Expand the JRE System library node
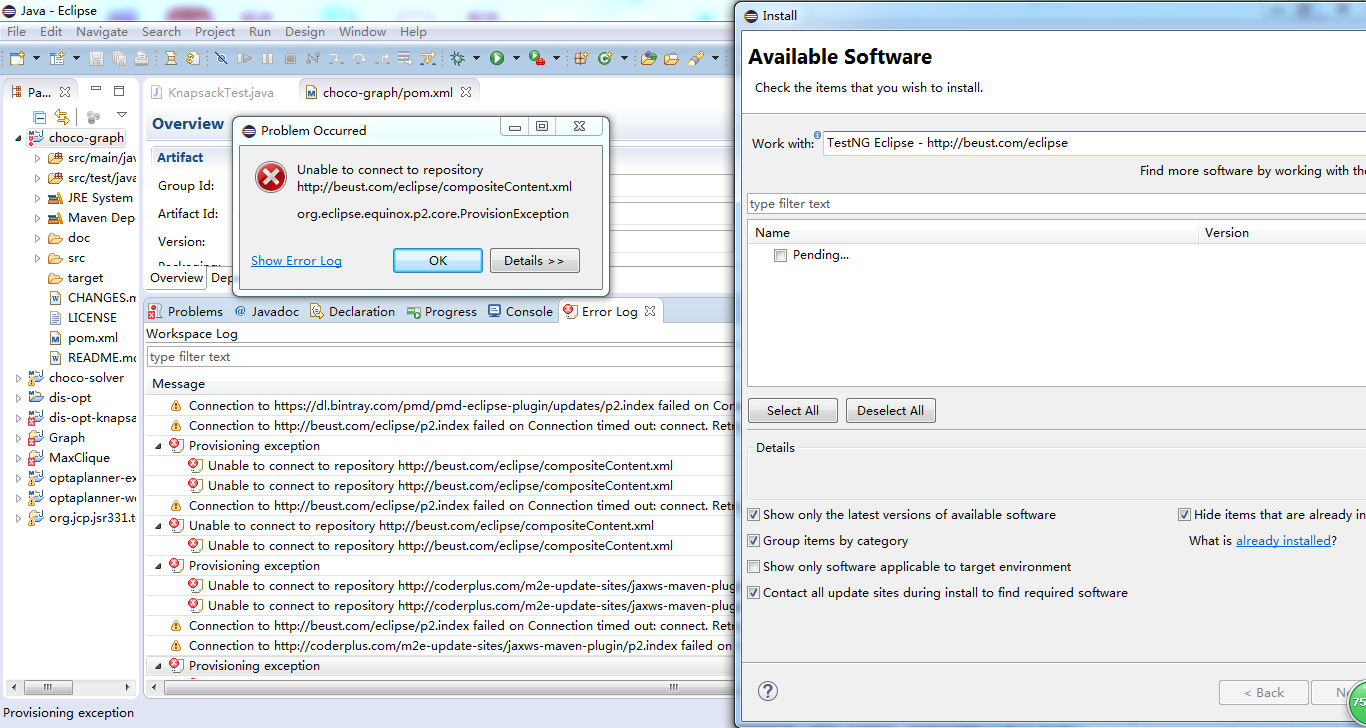 click(37, 198)
